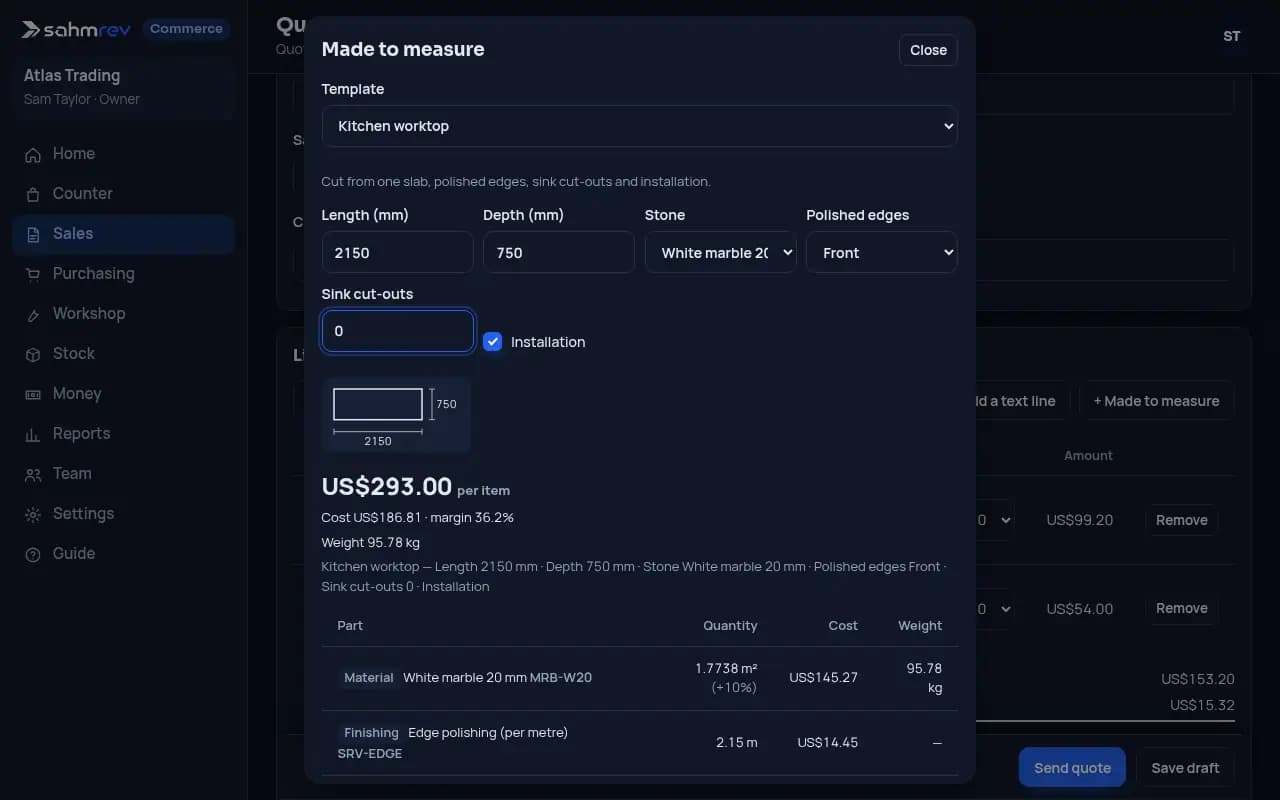The height and width of the screenshot is (800, 1280).
Task: Navigate to Reports
Action: coord(124,434)
